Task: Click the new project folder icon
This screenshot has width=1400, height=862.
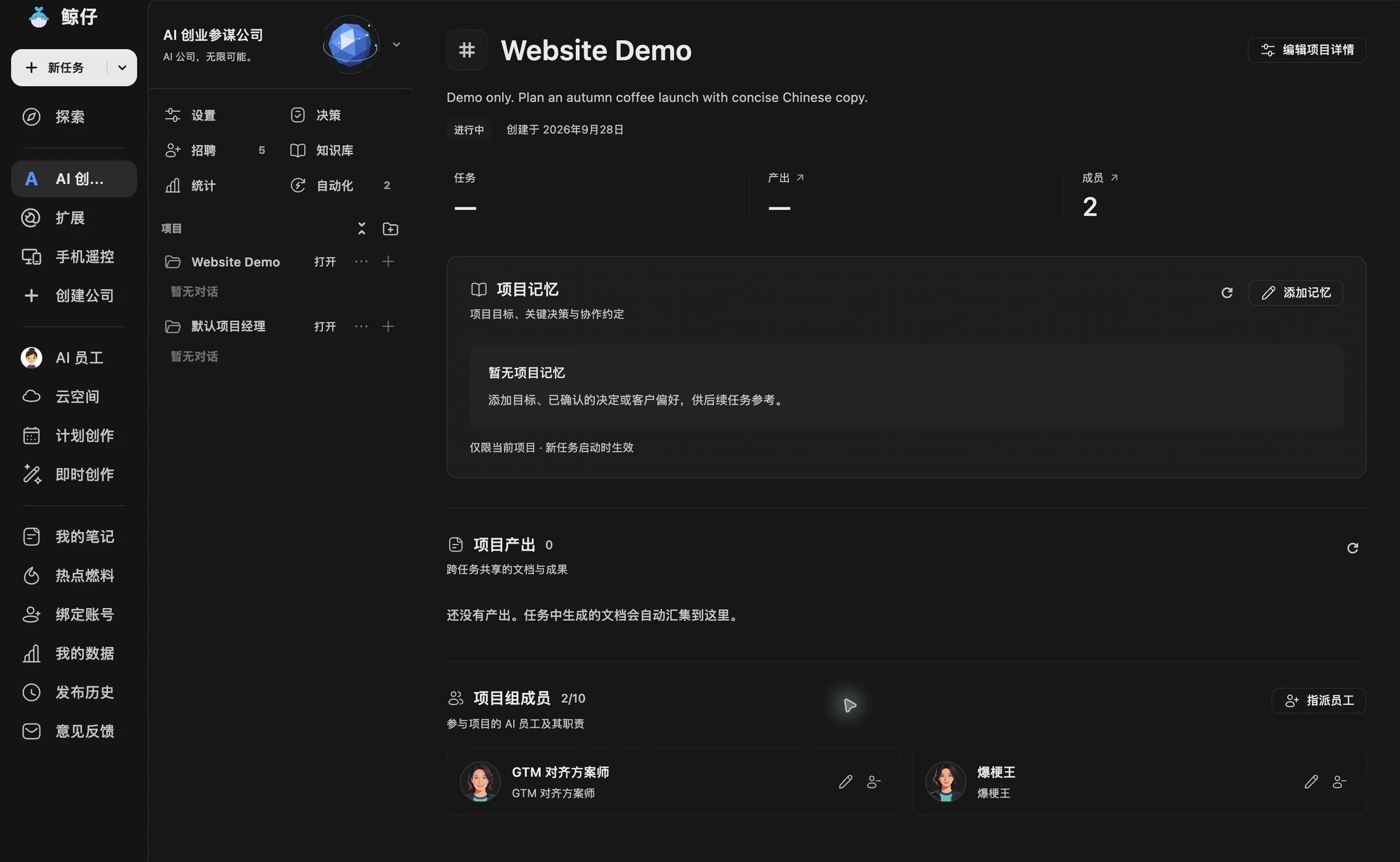Action: [x=390, y=229]
